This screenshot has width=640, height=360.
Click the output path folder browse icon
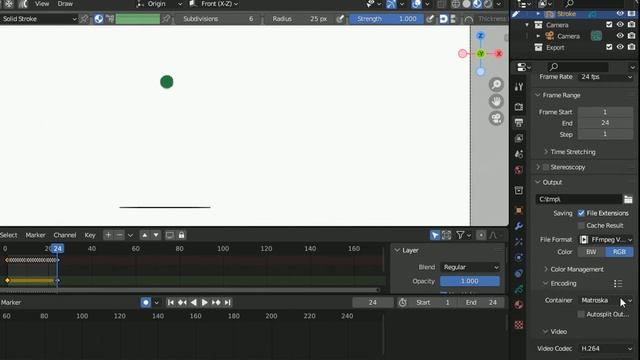point(628,199)
